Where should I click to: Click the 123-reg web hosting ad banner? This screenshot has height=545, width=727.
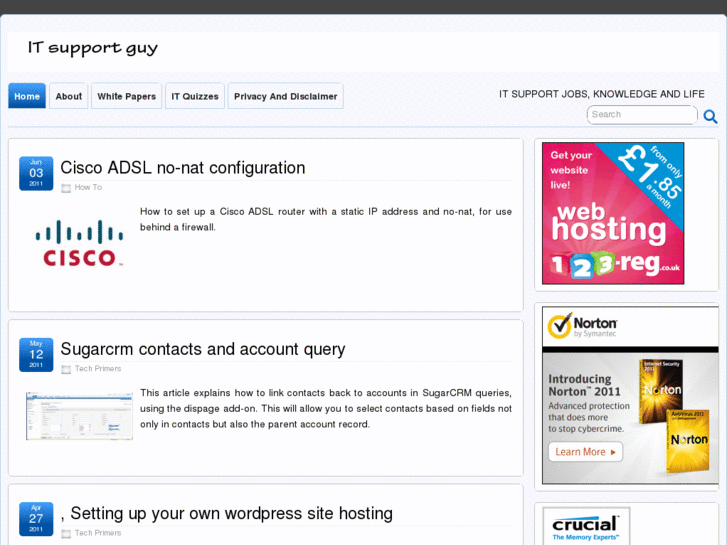pyautogui.click(x=613, y=213)
